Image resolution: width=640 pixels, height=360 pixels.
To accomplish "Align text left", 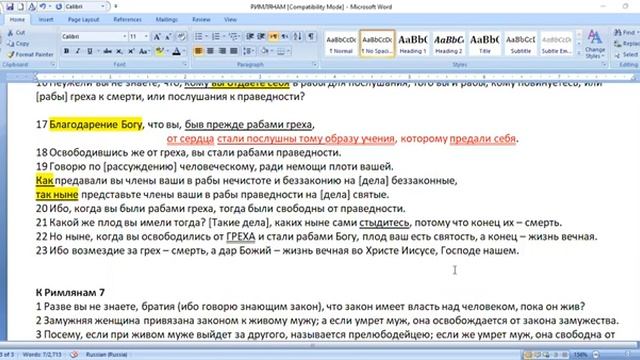I will (198, 51).
